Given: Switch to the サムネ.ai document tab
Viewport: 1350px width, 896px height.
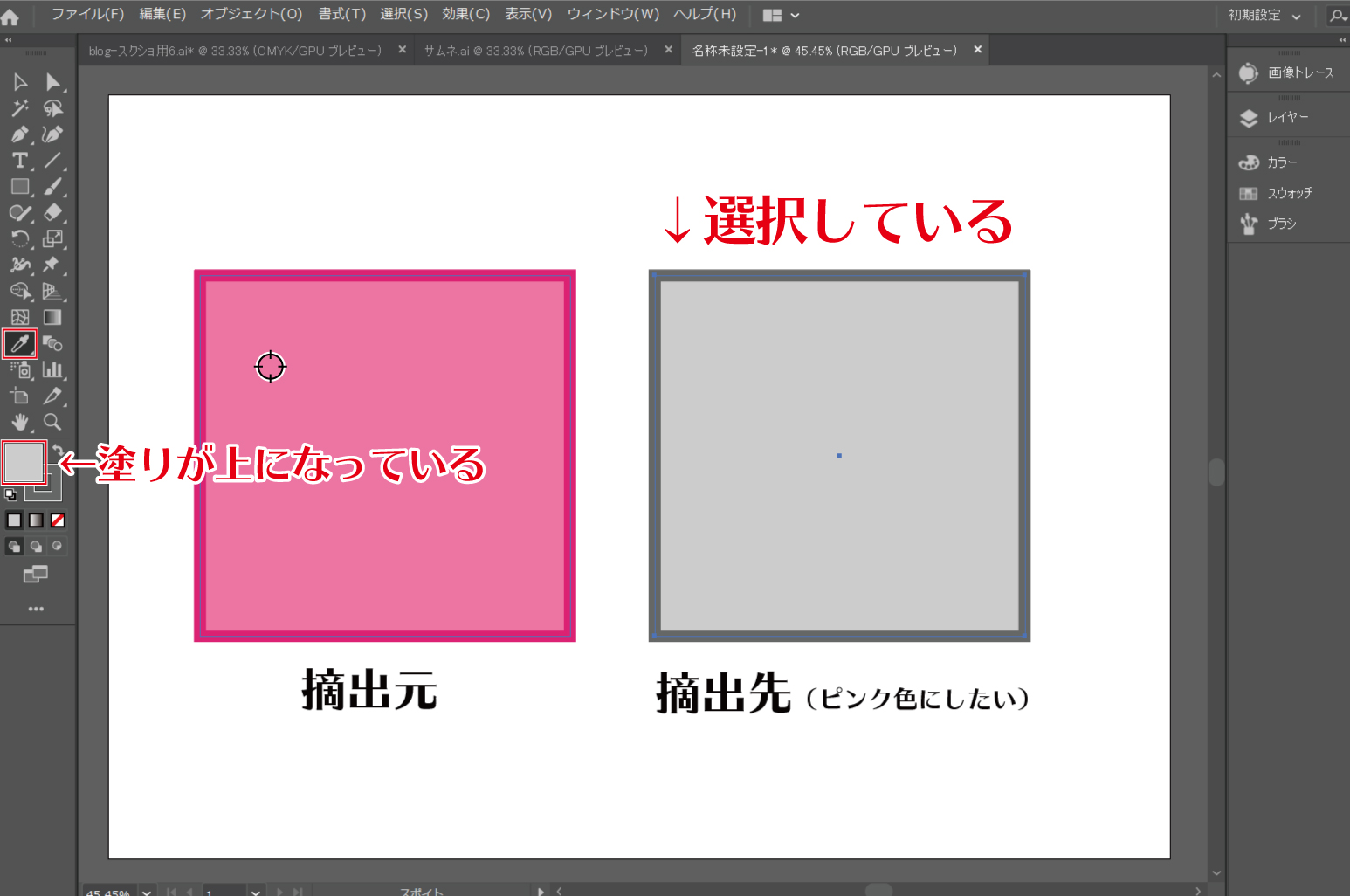Looking at the screenshot, I should (536, 51).
